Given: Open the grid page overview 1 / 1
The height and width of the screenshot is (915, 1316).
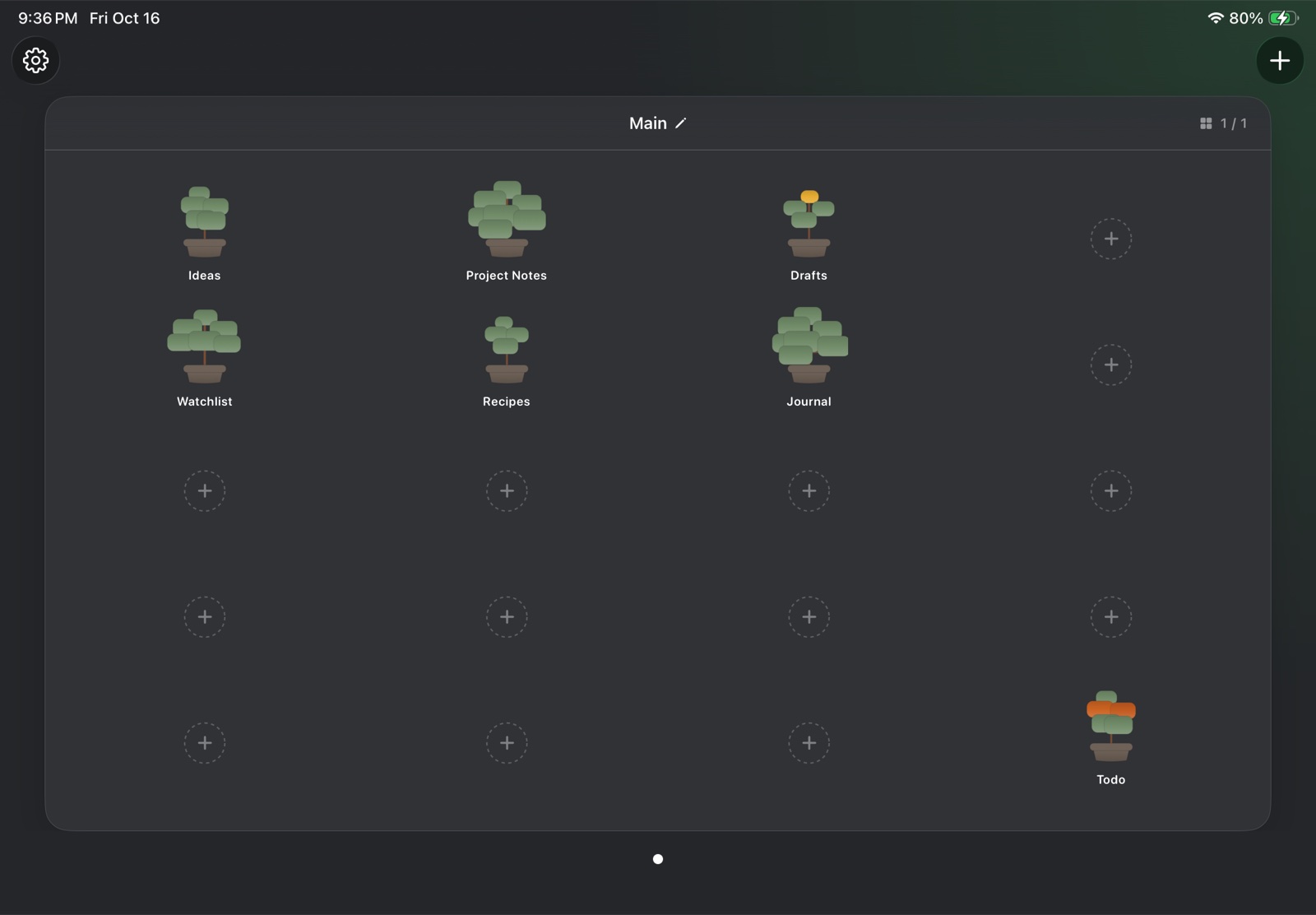Looking at the screenshot, I should click(1223, 123).
